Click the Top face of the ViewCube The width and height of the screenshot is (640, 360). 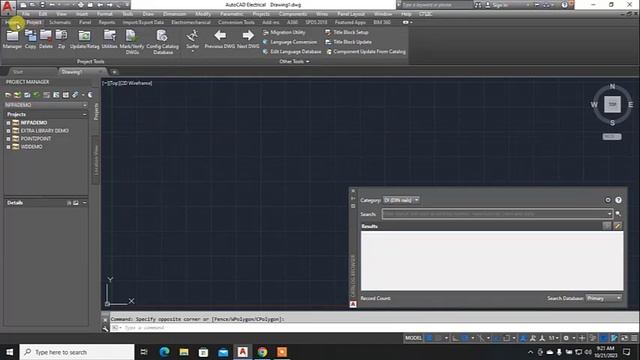(x=612, y=104)
